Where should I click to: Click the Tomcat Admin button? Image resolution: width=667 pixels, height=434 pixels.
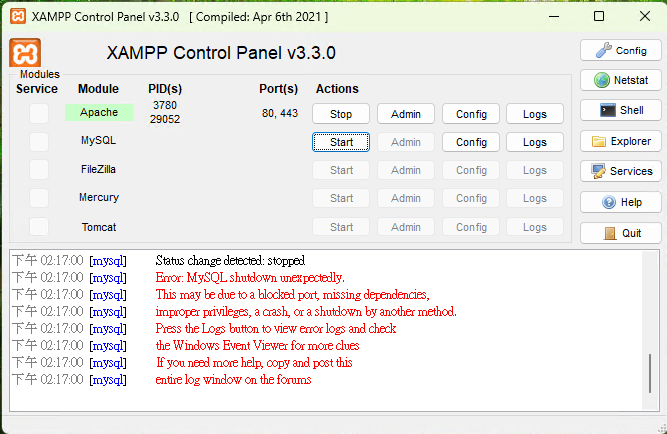click(406, 227)
